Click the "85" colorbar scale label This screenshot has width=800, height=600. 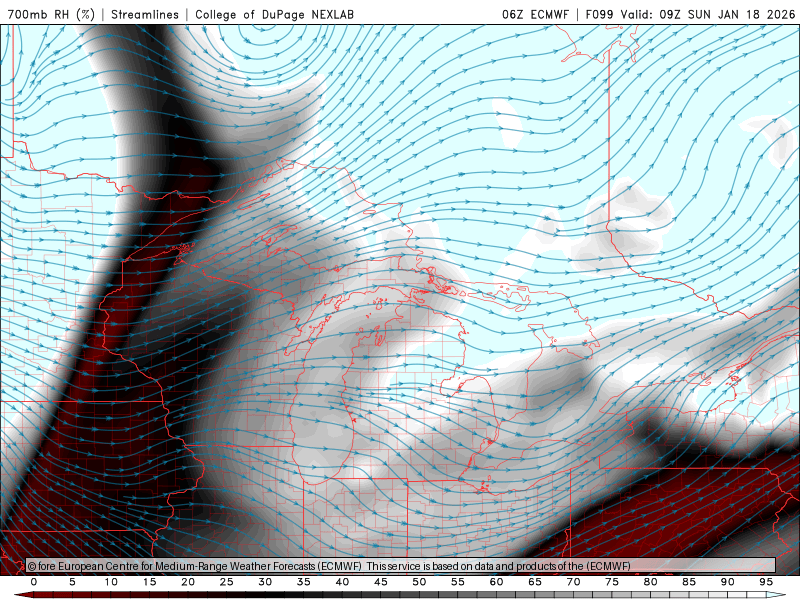[x=689, y=582]
